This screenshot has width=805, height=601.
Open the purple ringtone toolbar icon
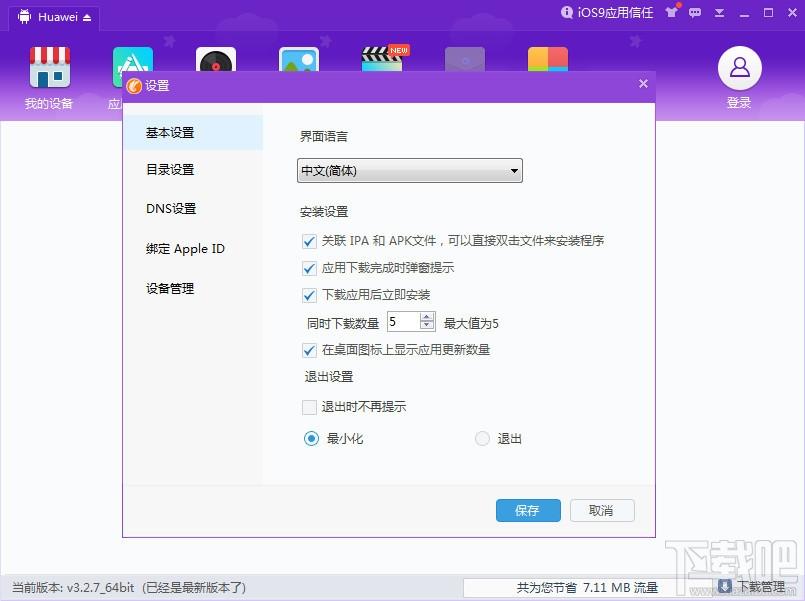tap(465, 60)
